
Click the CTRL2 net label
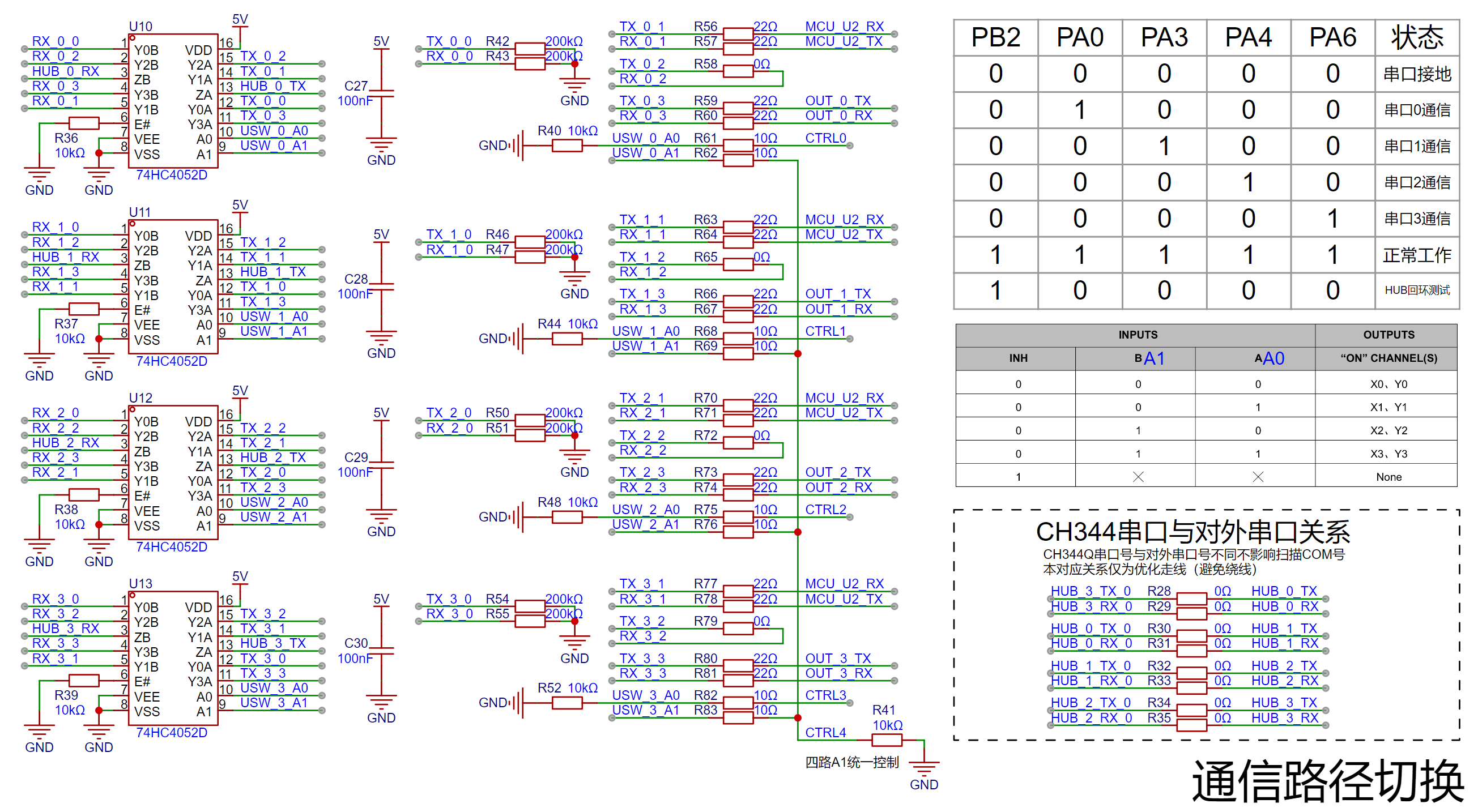(825, 510)
